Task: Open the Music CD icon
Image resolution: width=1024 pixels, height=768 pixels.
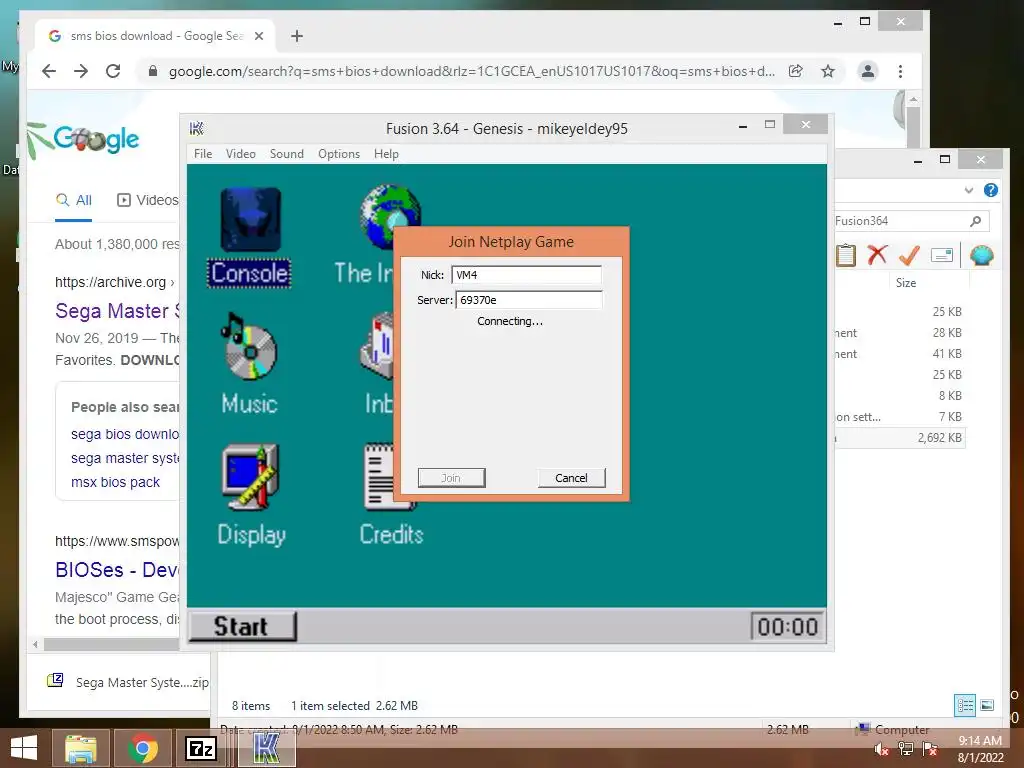Action: (249, 363)
